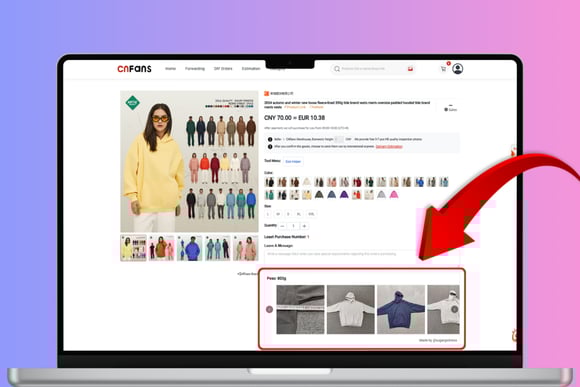Select the teal green color swatch
This screenshot has height=387, width=580.
point(270,195)
